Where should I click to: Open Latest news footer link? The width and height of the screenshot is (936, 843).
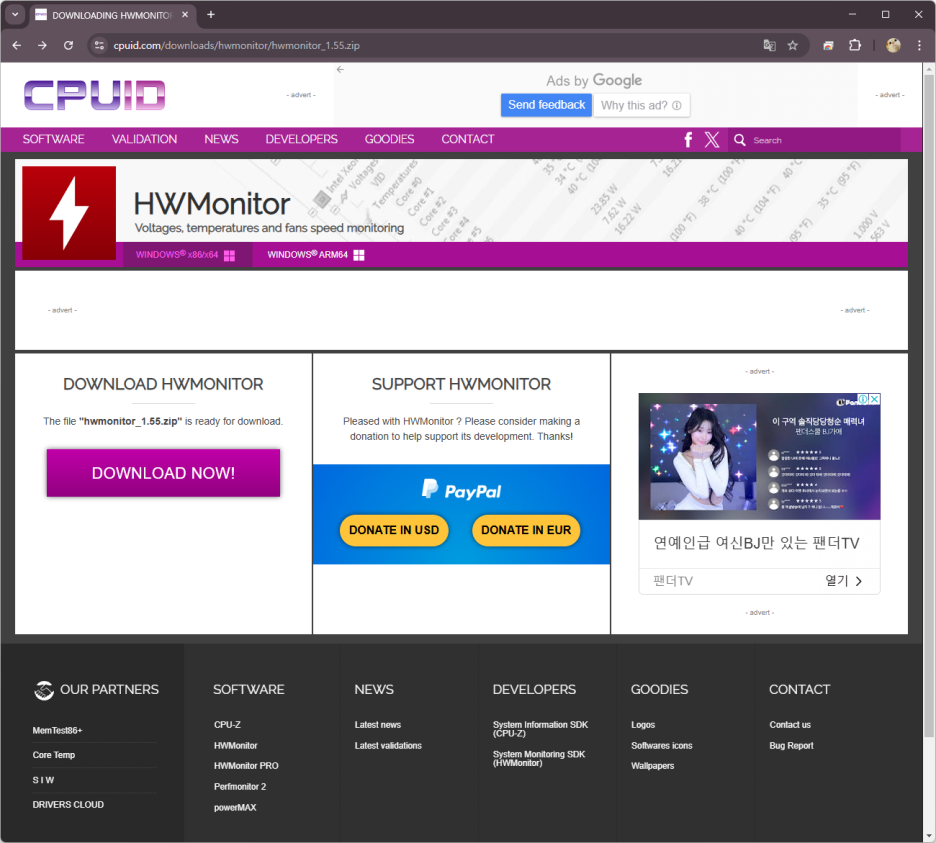pyautogui.click(x=378, y=724)
